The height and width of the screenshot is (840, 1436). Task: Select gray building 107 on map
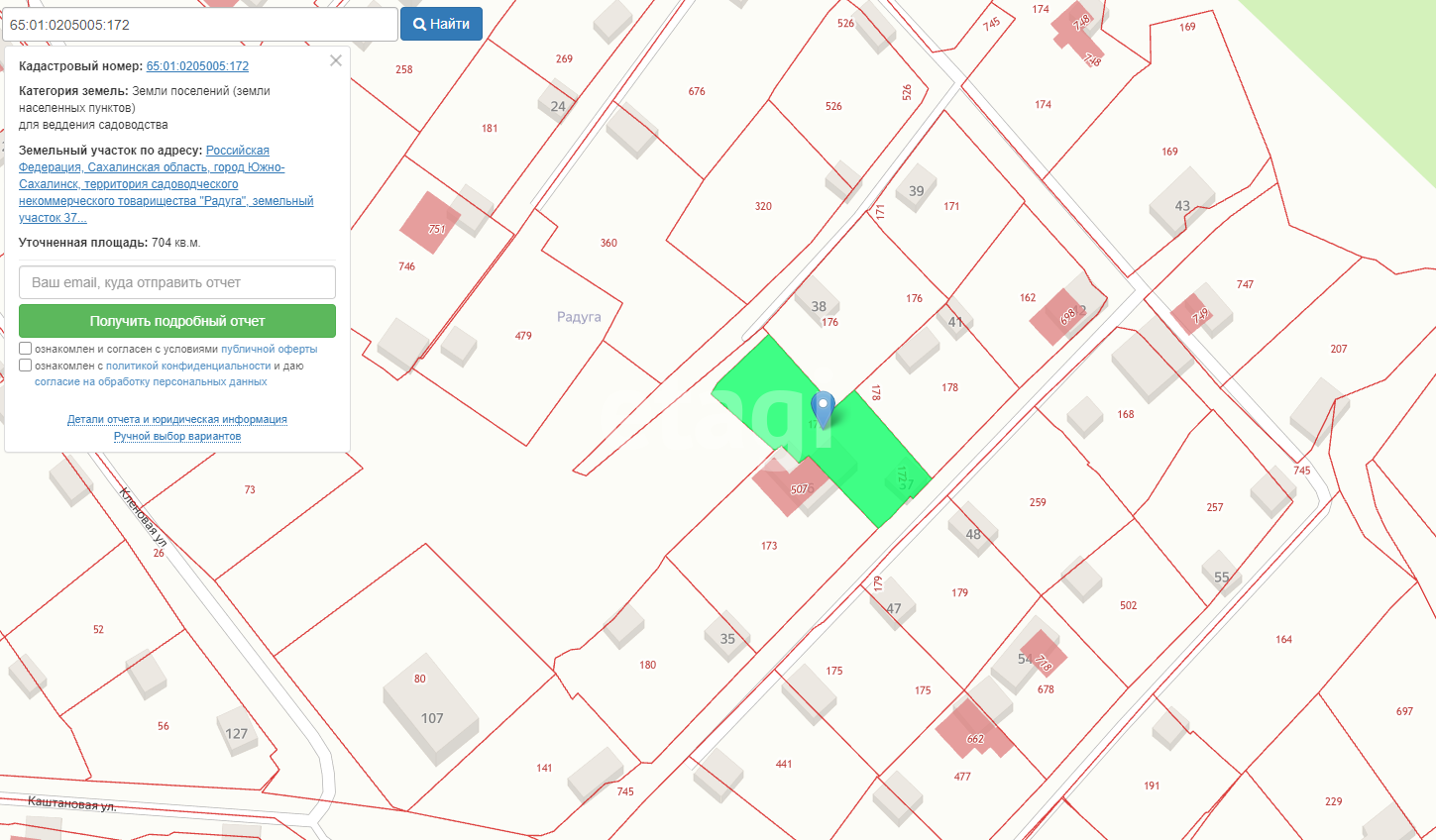[431, 711]
